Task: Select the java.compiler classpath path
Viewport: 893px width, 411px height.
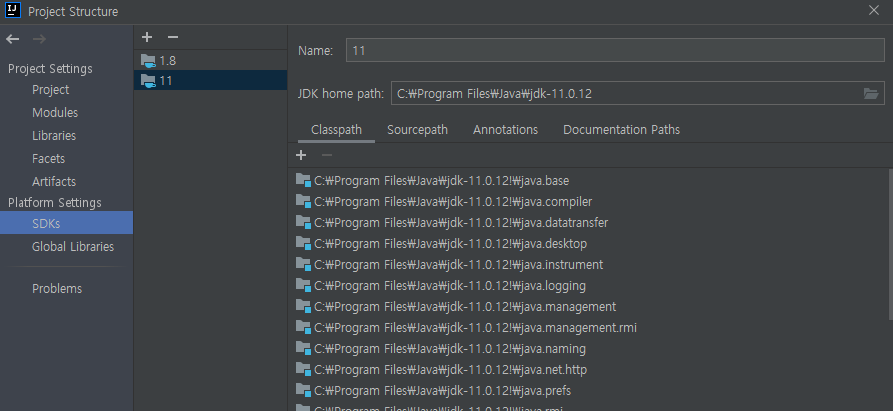Action: [x=453, y=202]
